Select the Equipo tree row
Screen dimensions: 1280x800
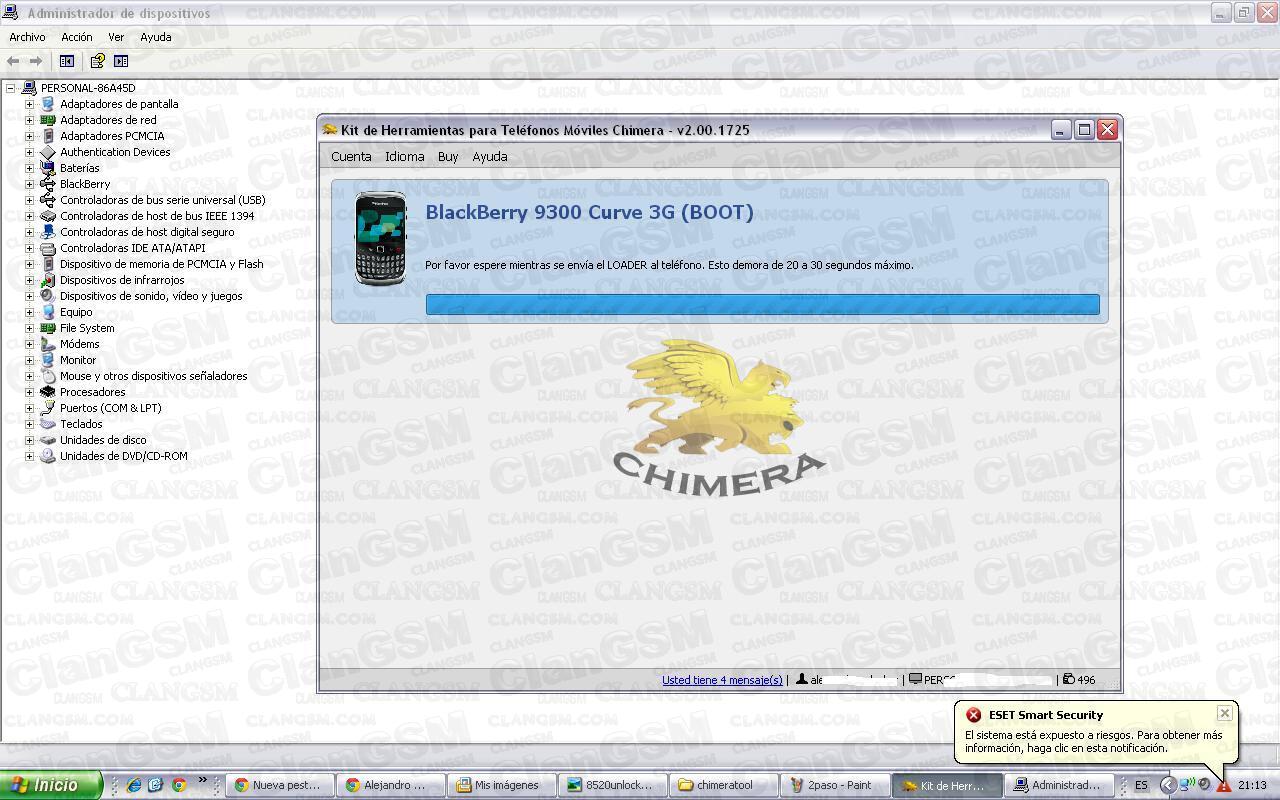coord(76,312)
